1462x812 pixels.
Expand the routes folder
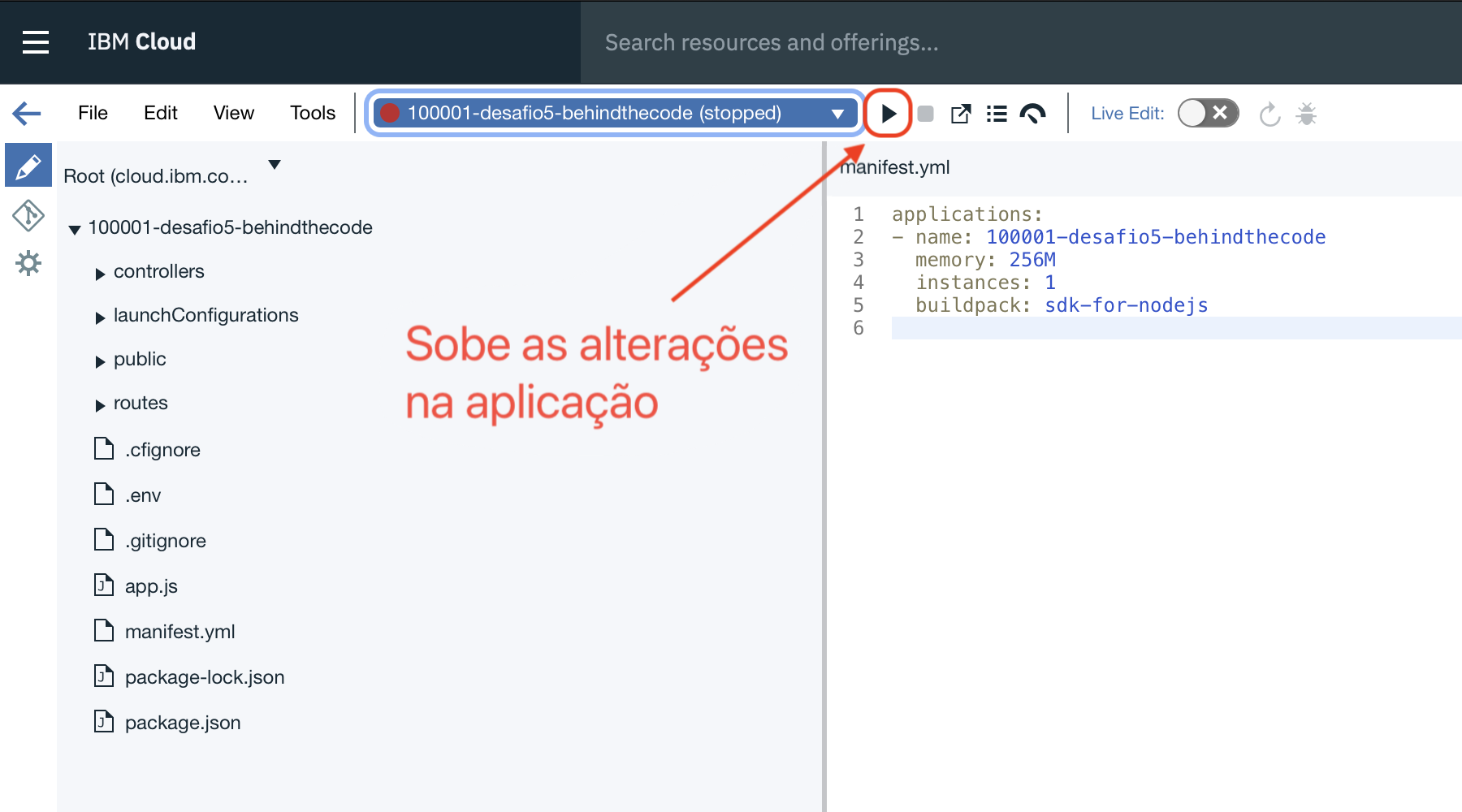coord(100,406)
